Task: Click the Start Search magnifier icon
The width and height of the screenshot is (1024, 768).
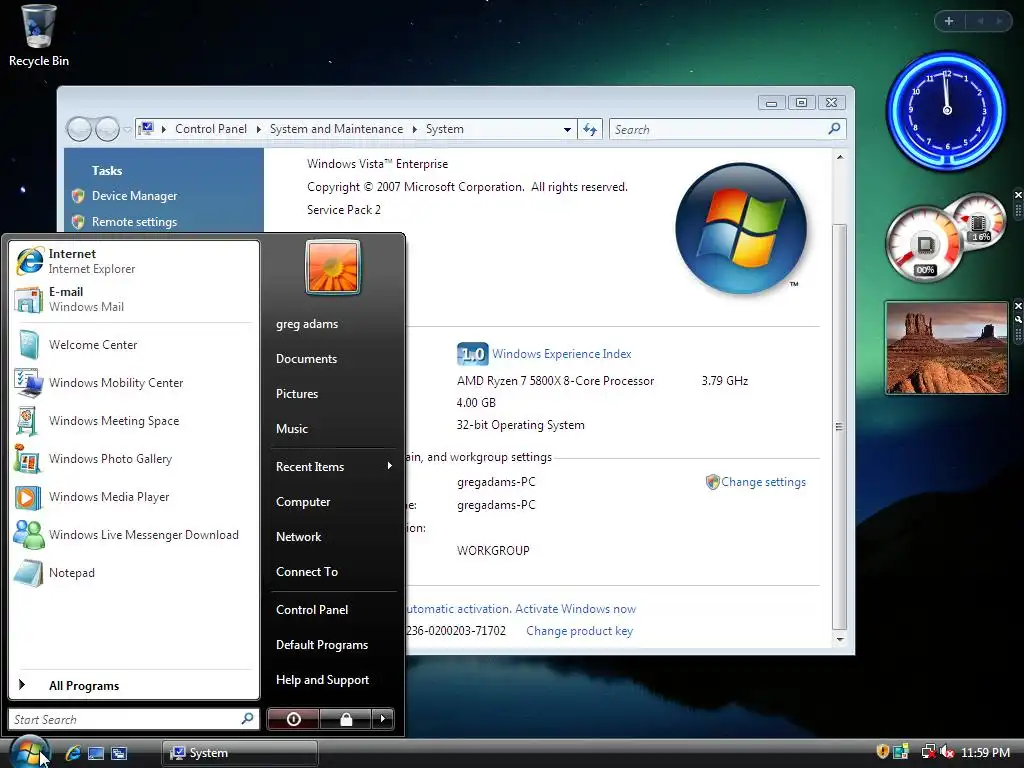Action: 247,718
